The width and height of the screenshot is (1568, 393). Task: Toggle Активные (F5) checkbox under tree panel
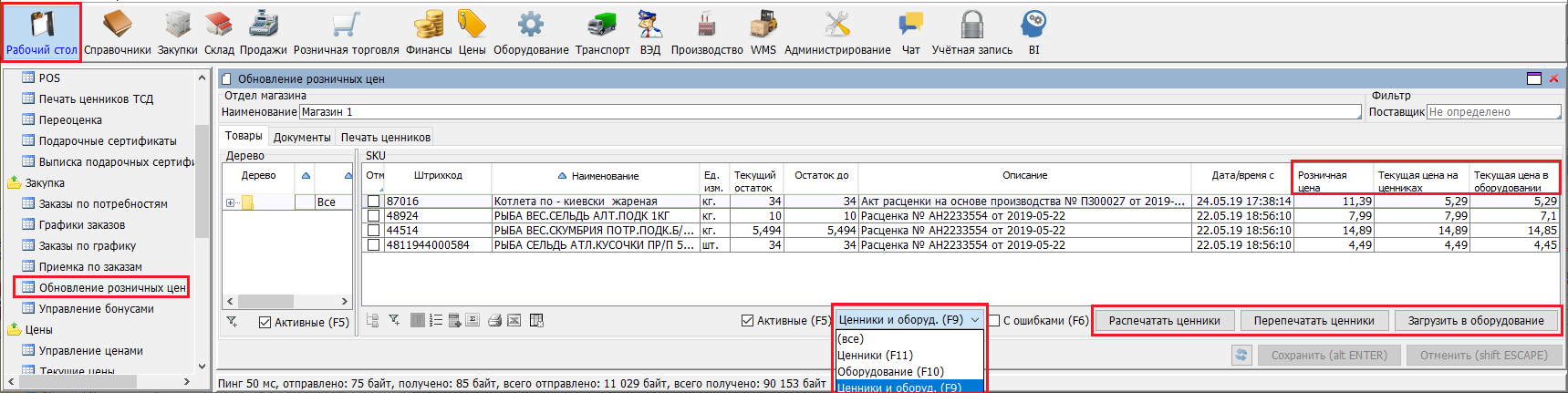(x=265, y=323)
